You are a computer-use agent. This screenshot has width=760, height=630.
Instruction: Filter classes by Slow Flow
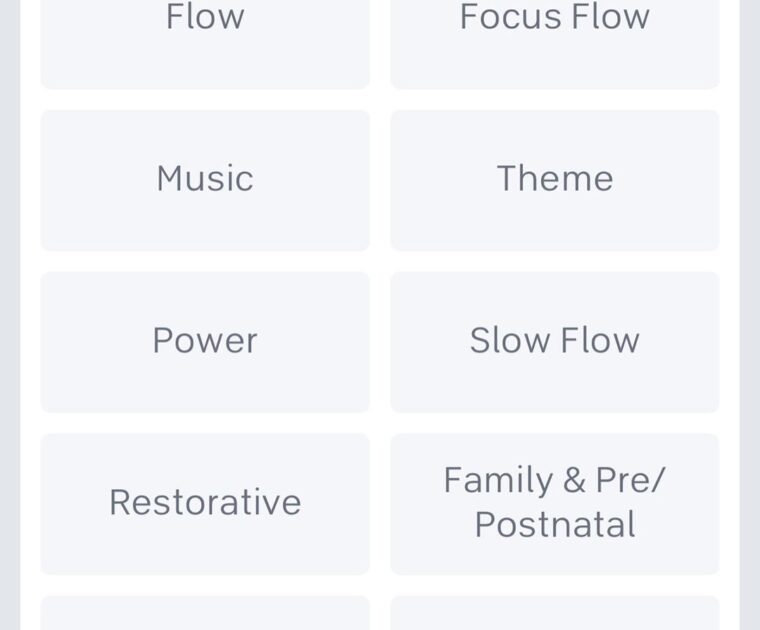click(554, 341)
